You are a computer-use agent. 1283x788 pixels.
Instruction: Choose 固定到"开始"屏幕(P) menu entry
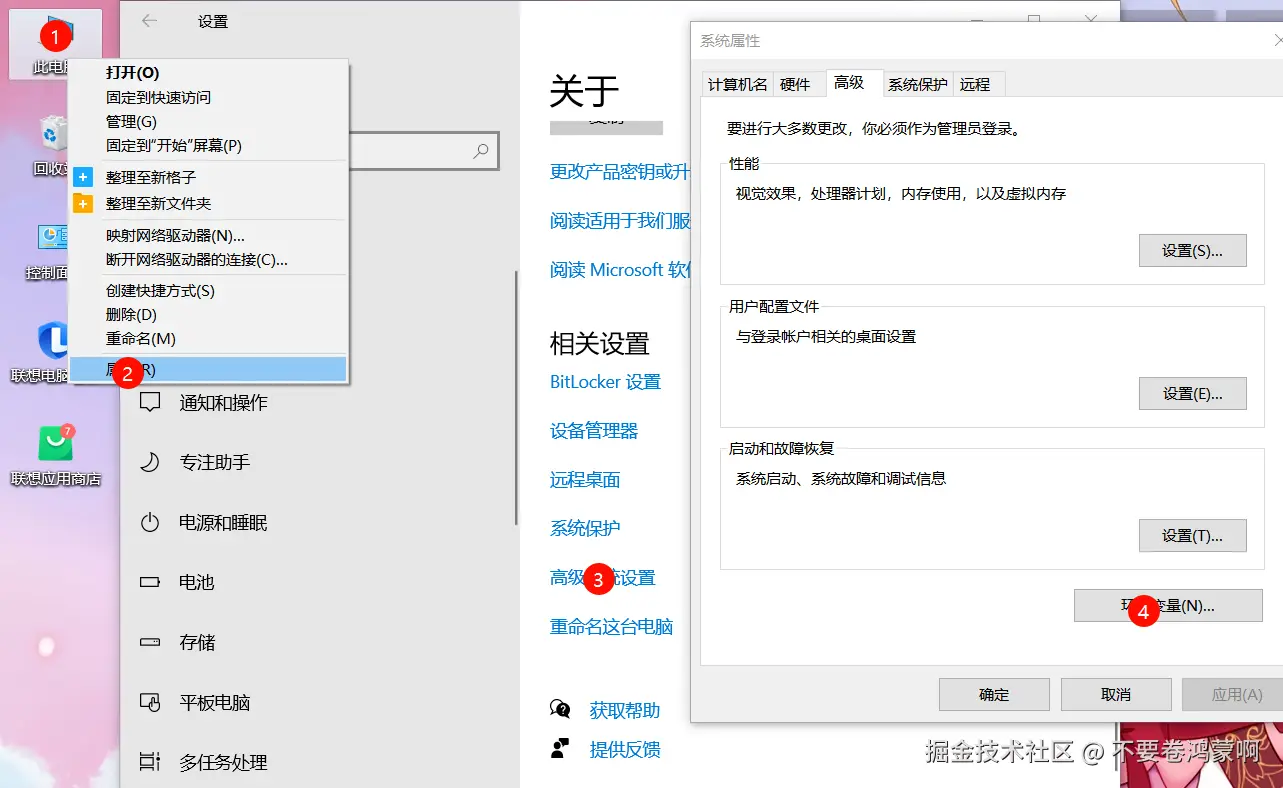pyautogui.click(x=208, y=145)
